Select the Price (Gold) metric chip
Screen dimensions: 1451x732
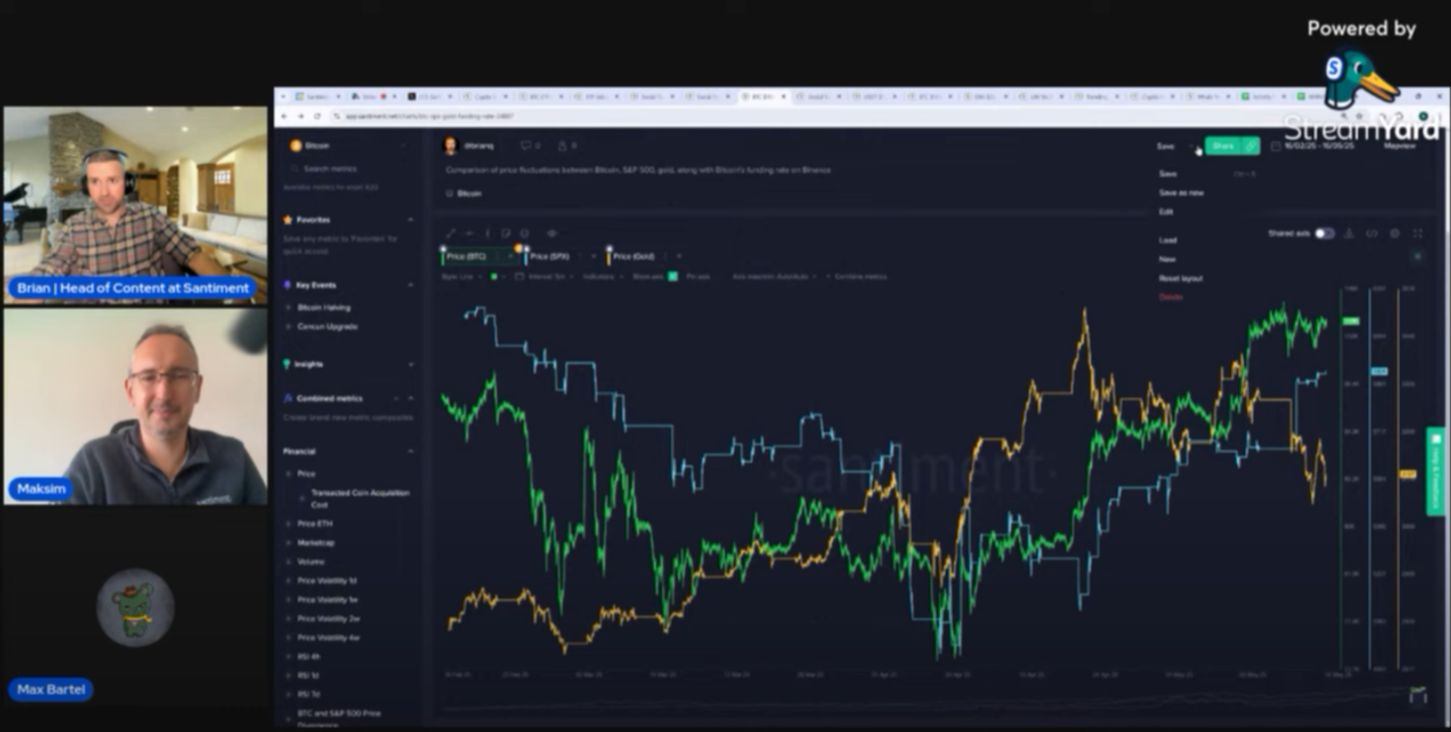(633, 256)
